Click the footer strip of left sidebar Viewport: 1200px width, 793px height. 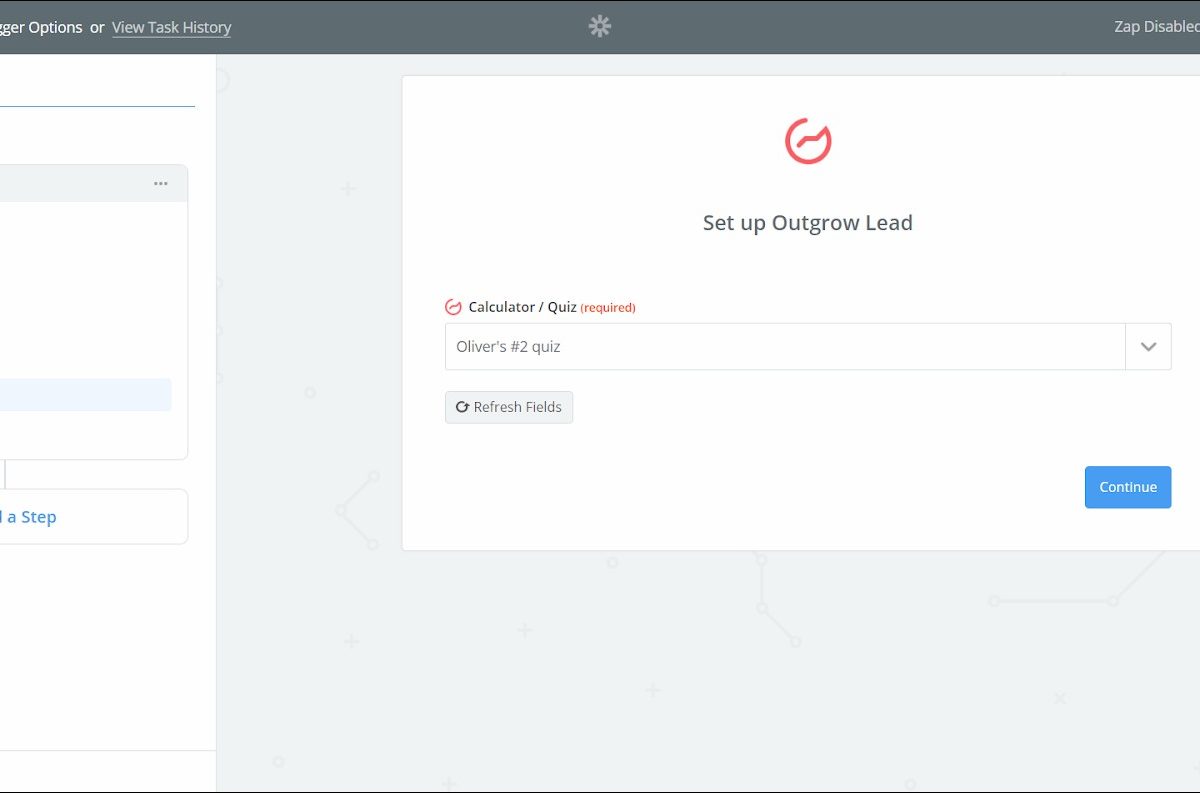click(x=107, y=771)
